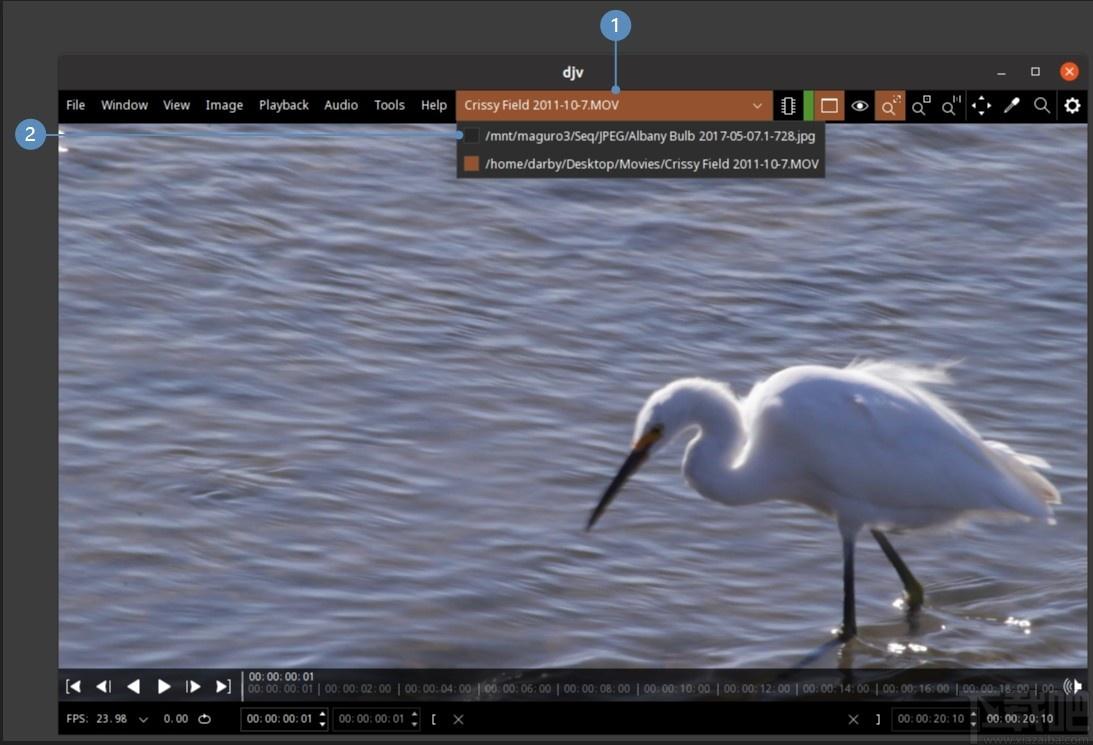Click timeline at 00:00:10:00 mark

(677, 689)
